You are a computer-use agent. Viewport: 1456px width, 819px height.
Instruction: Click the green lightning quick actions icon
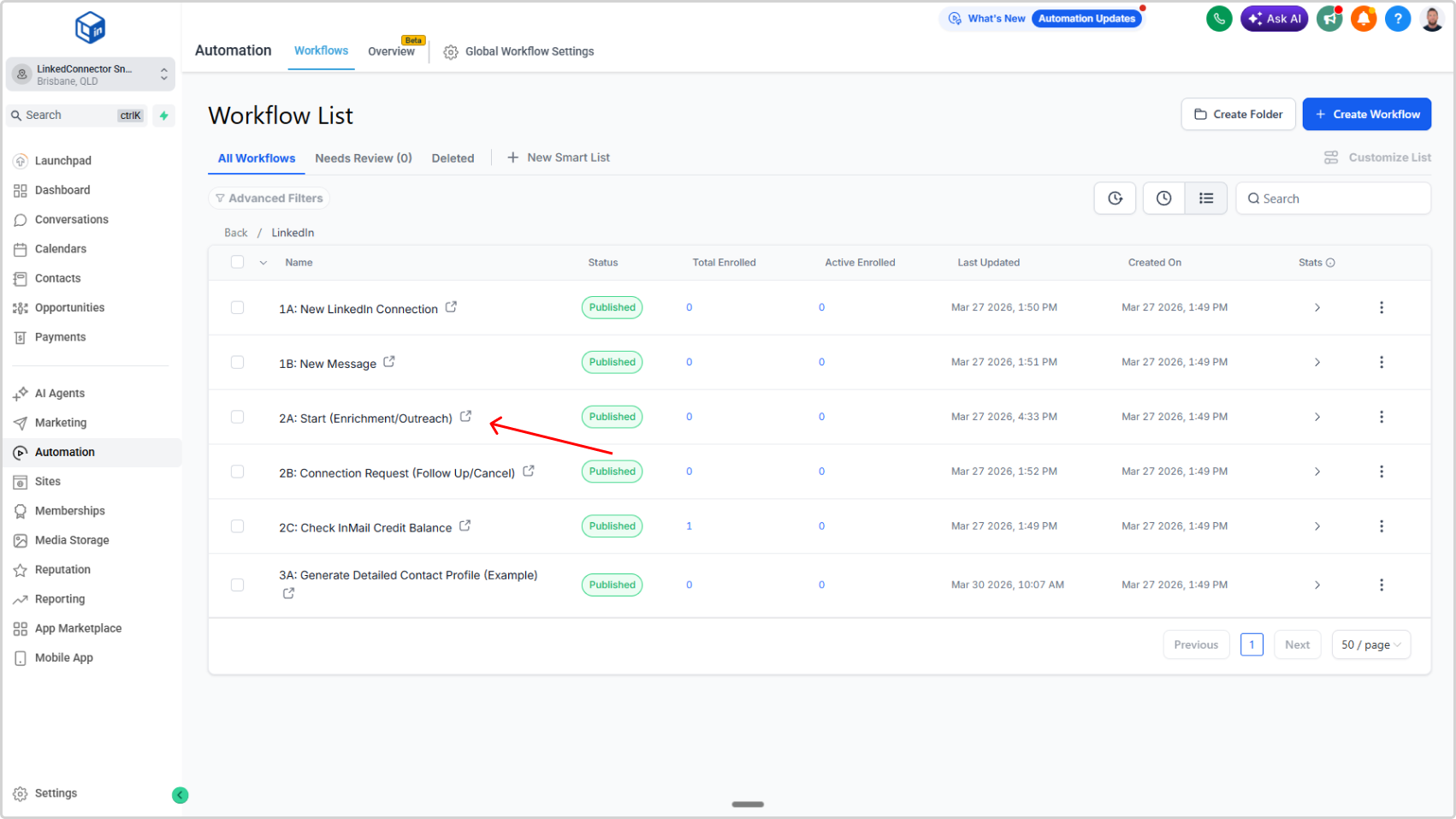tap(163, 116)
